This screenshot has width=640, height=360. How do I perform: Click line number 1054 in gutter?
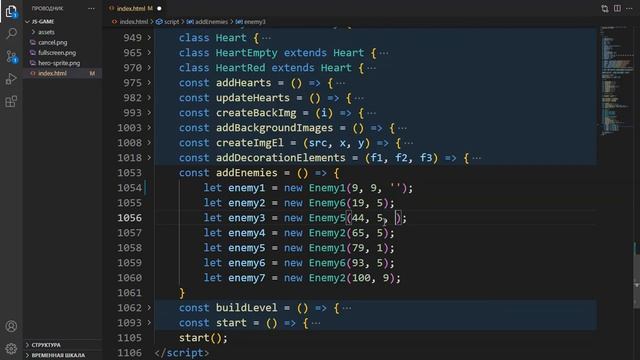pos(129,188)
